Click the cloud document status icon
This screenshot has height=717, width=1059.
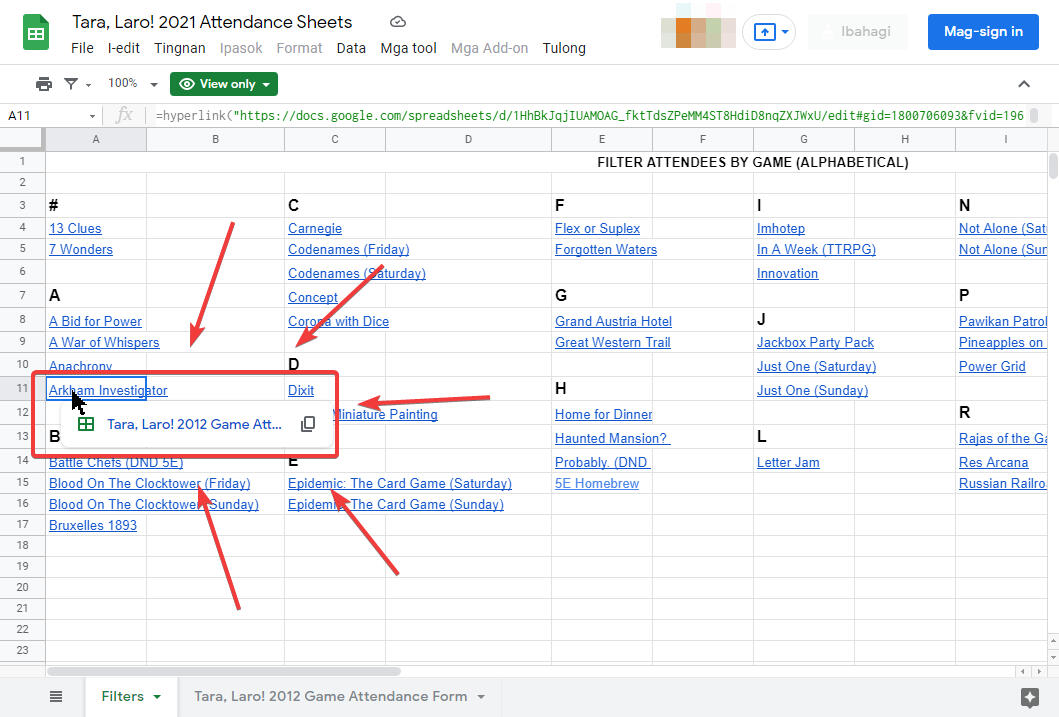tap(398, 22)
